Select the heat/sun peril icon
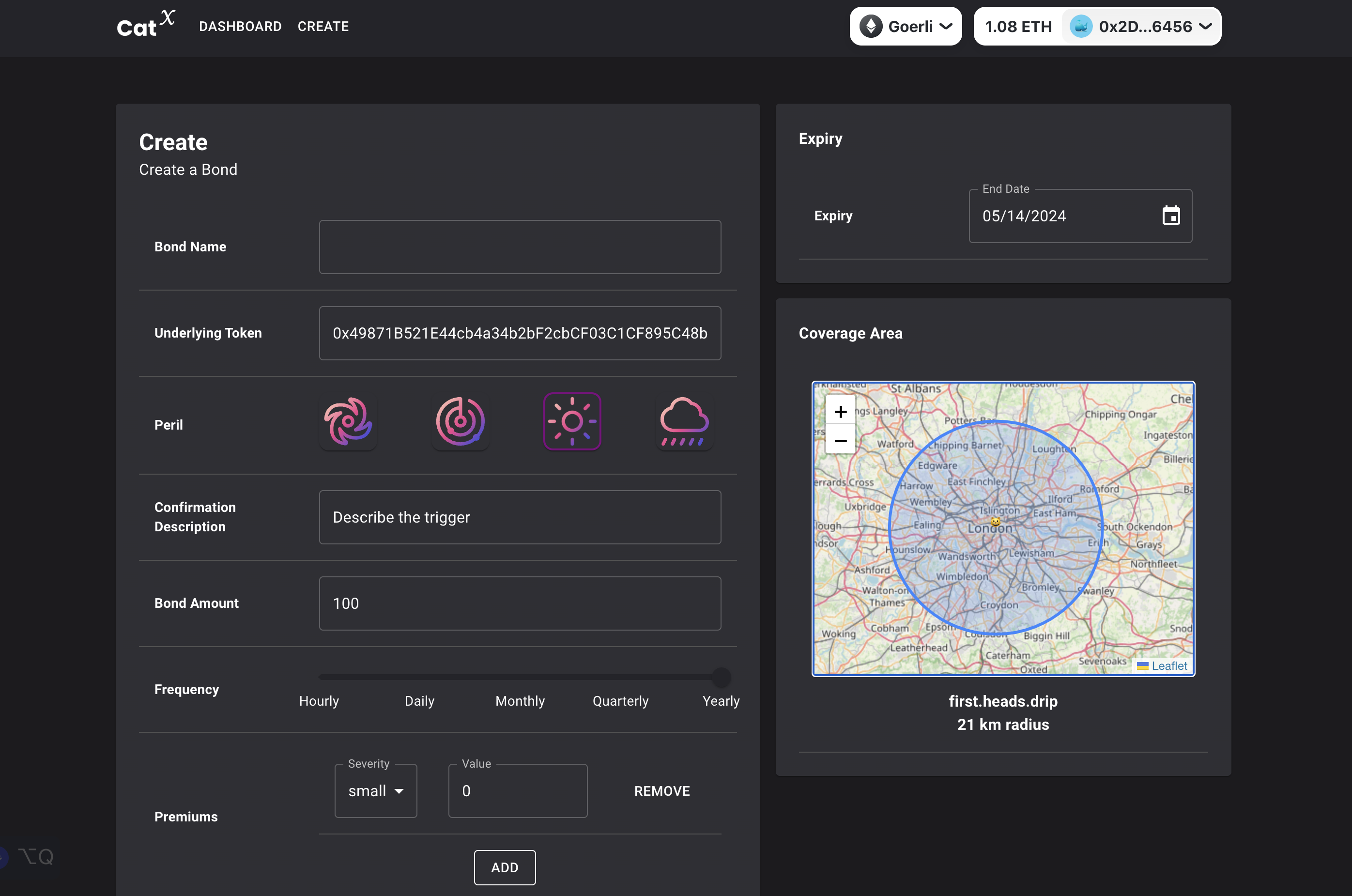This screenshot has height=896, width=1352. tap(571, 421)
